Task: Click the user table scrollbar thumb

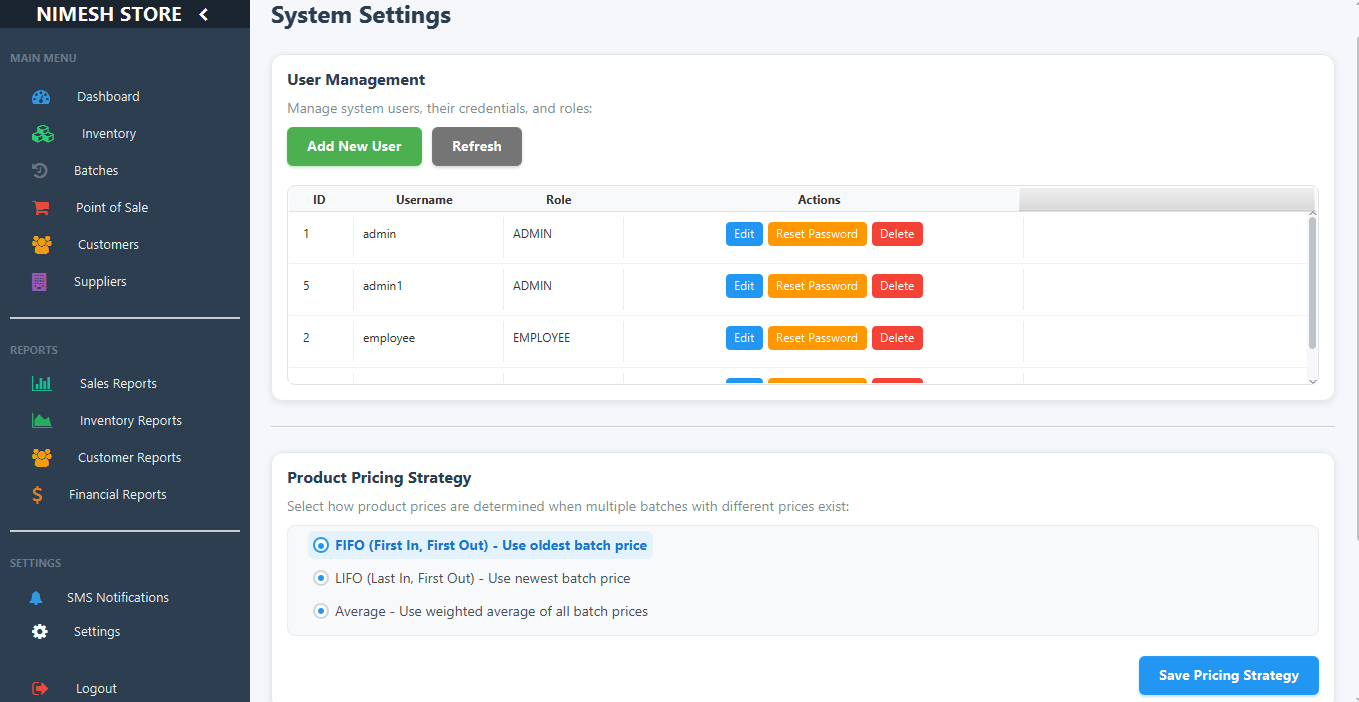Action: [1312, 283]
